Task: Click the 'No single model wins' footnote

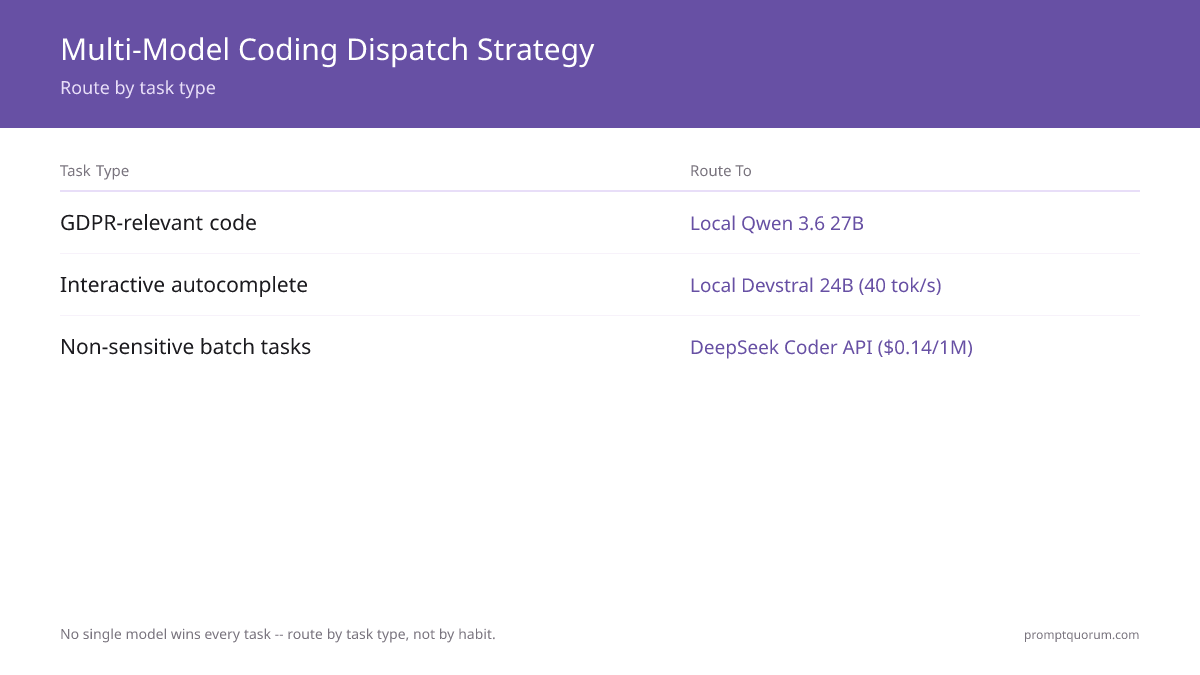Action: point(278,634)
